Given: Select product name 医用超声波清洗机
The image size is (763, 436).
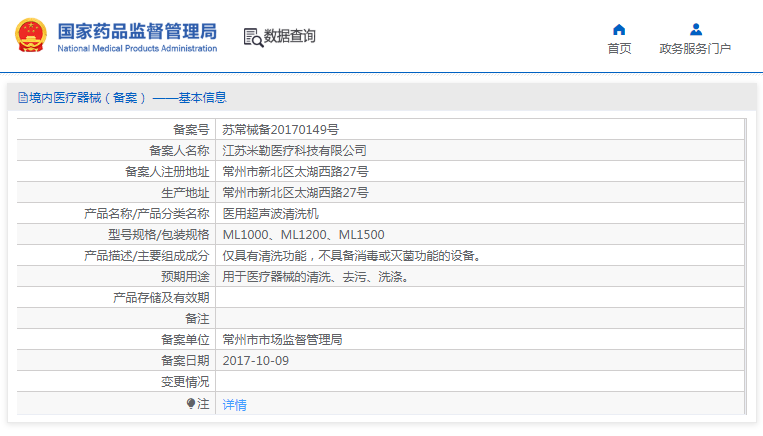Looking at the screenshot, I should click(271, 214).
